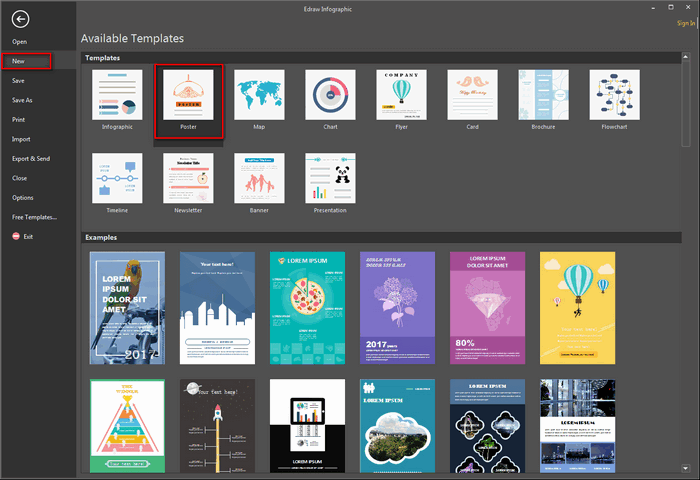700x480 pixels.
Task: Open the purple flower 2017 example
Action: coord(397,308)
